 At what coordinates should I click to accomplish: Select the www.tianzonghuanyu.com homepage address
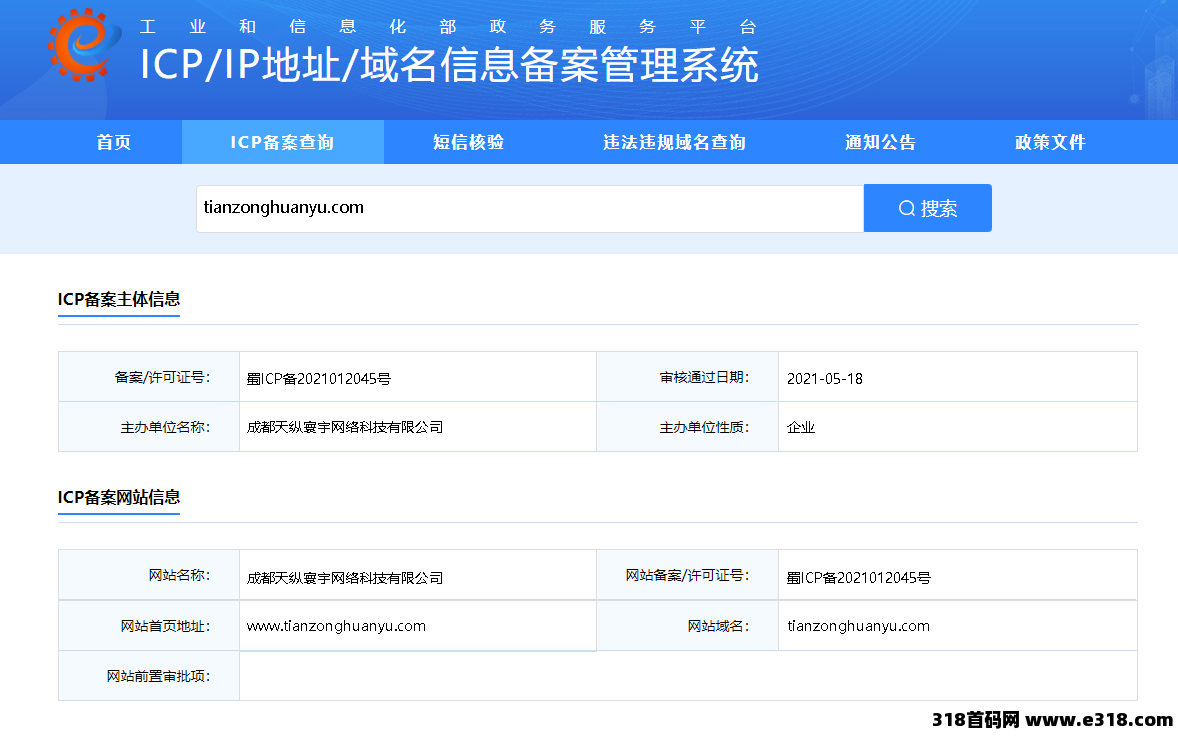click(336, 627)
